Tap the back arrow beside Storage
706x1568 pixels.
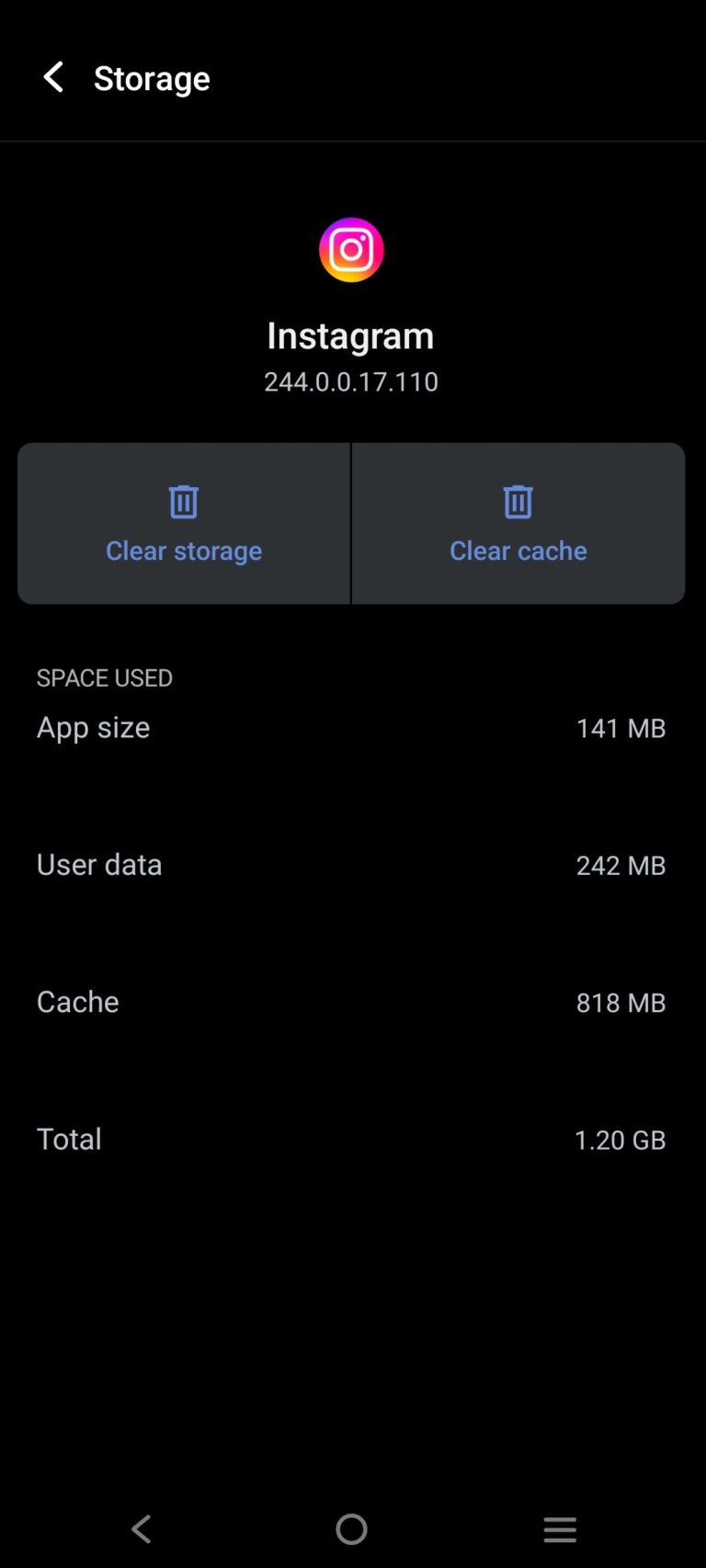click(53, 78)
